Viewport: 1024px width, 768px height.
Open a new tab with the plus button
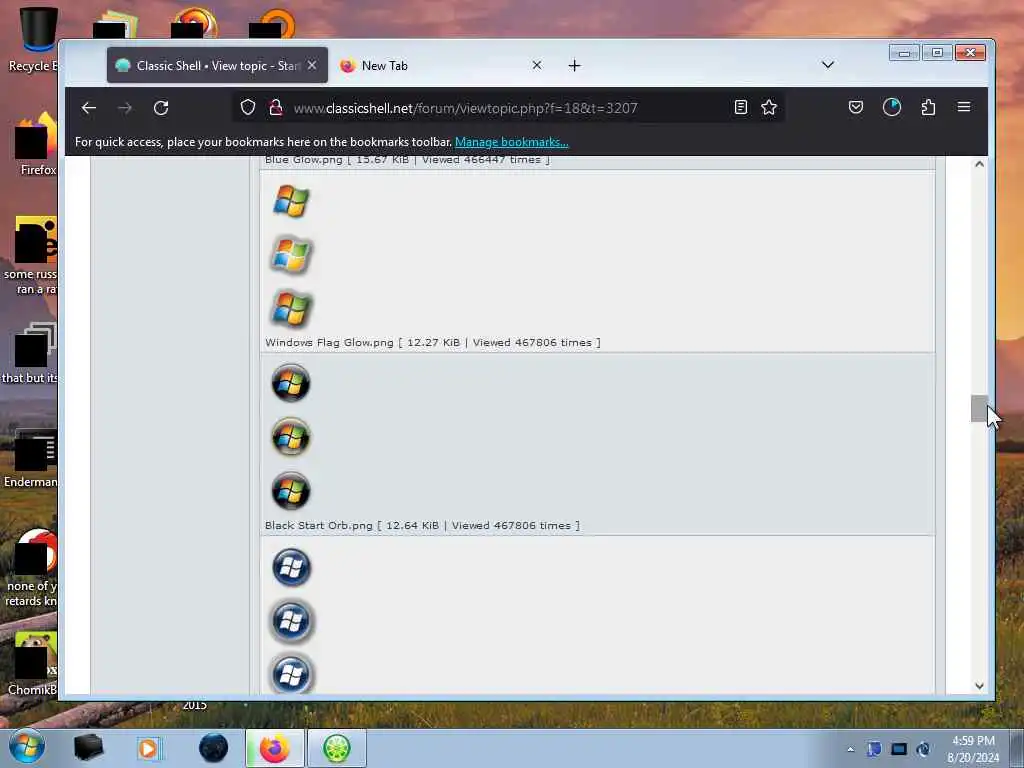[574, 65]
